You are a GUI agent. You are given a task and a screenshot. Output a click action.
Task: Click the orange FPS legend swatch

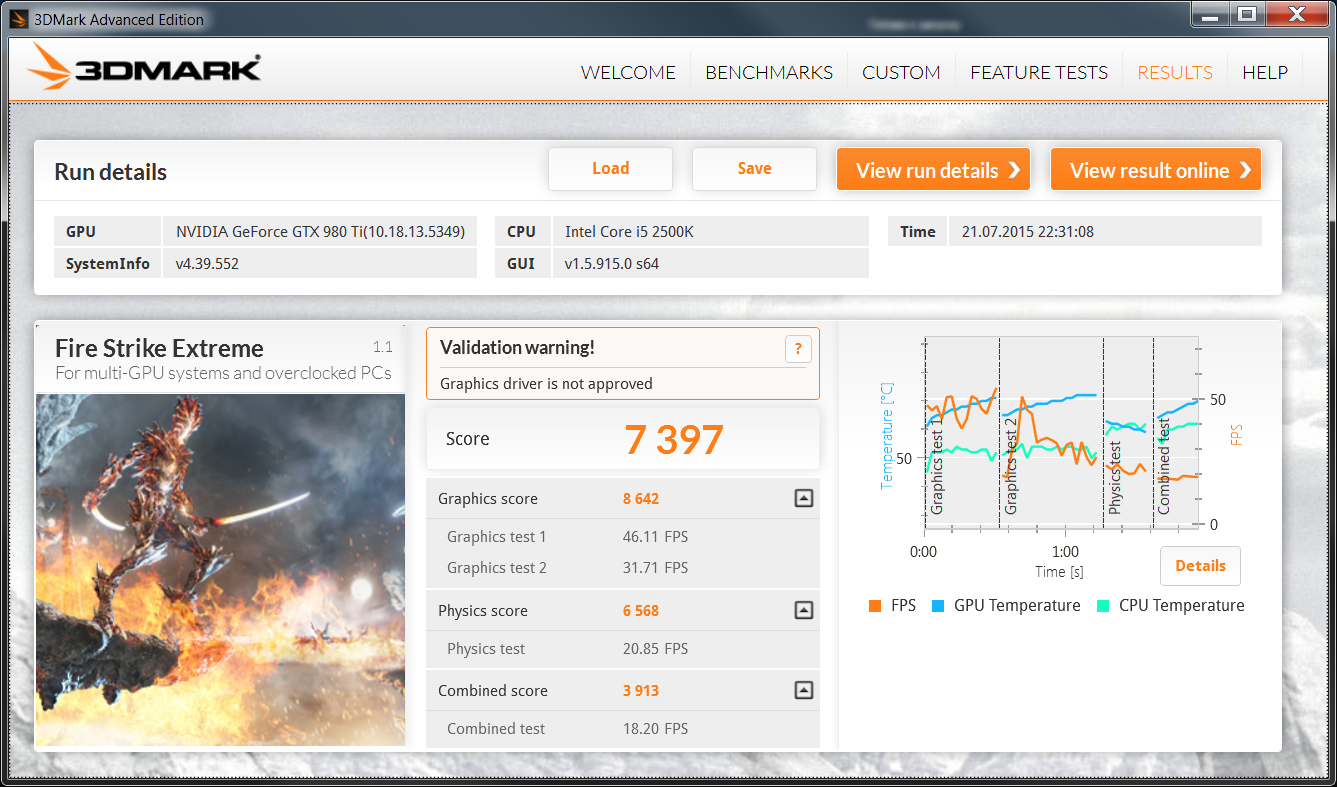tap(875, 605)
